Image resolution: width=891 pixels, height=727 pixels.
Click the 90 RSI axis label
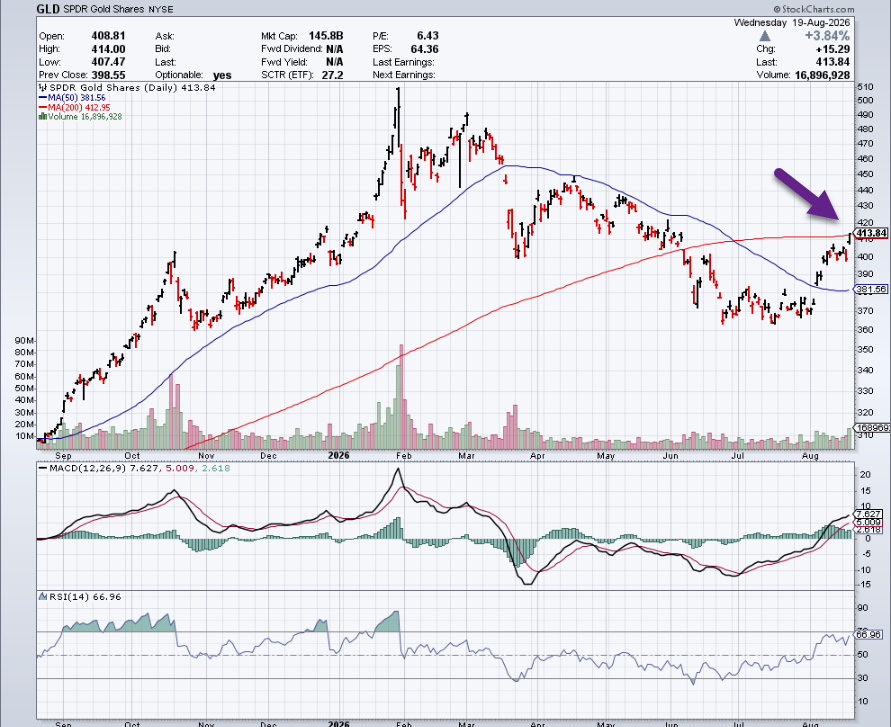pos(863,608)
